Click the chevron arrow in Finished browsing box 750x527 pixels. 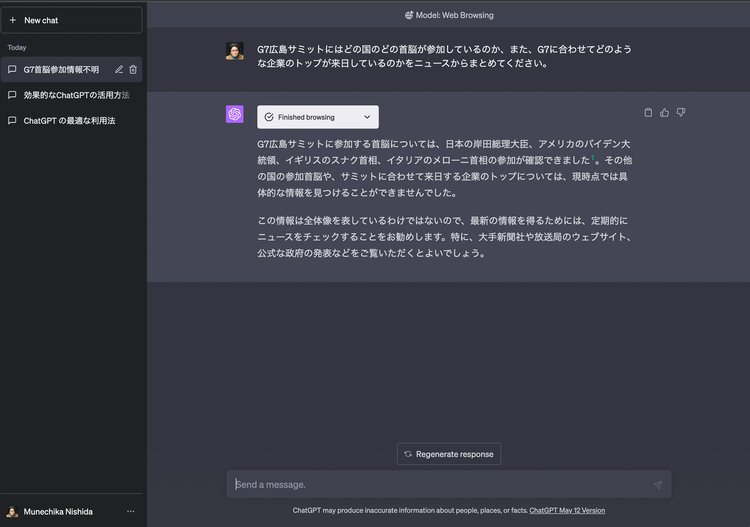click(x=367, y=117)
